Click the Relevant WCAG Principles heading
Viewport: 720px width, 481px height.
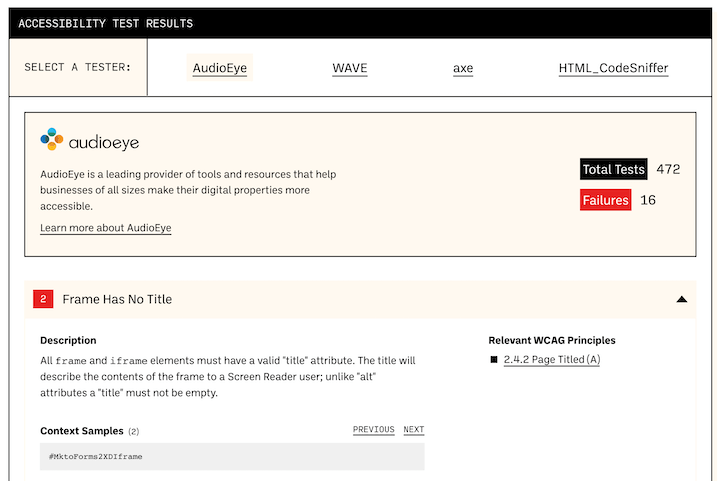[552, 340]
